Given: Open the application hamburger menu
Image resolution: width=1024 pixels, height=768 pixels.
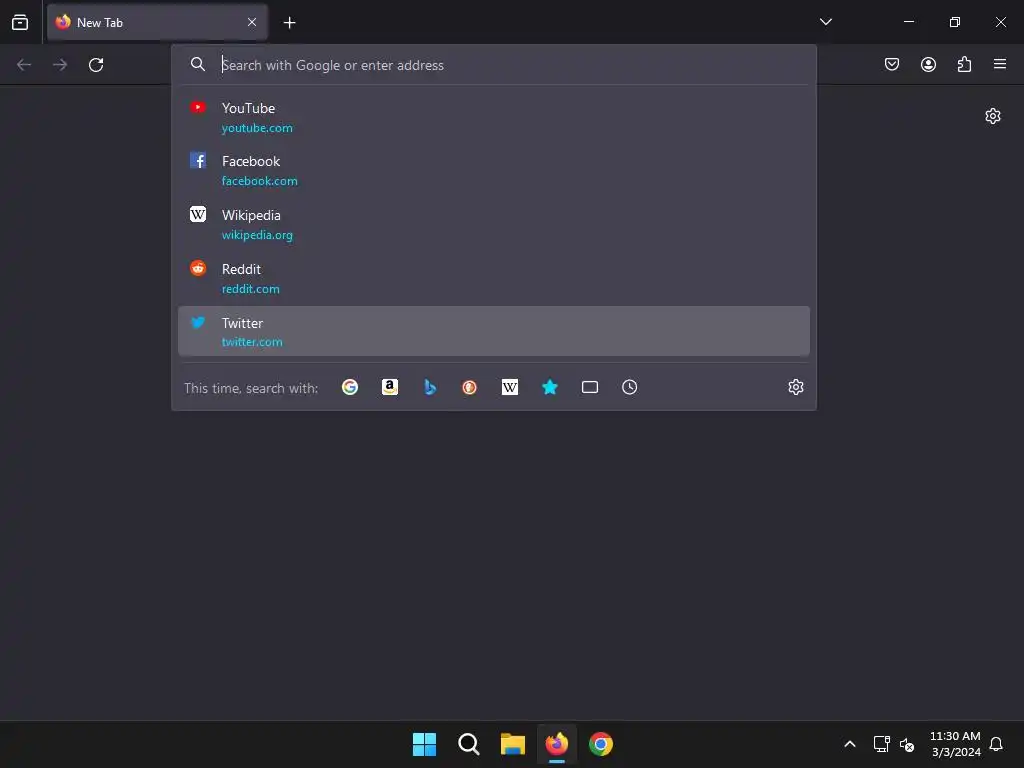Looking at the screenshot, I should (x=1000, y=64).
